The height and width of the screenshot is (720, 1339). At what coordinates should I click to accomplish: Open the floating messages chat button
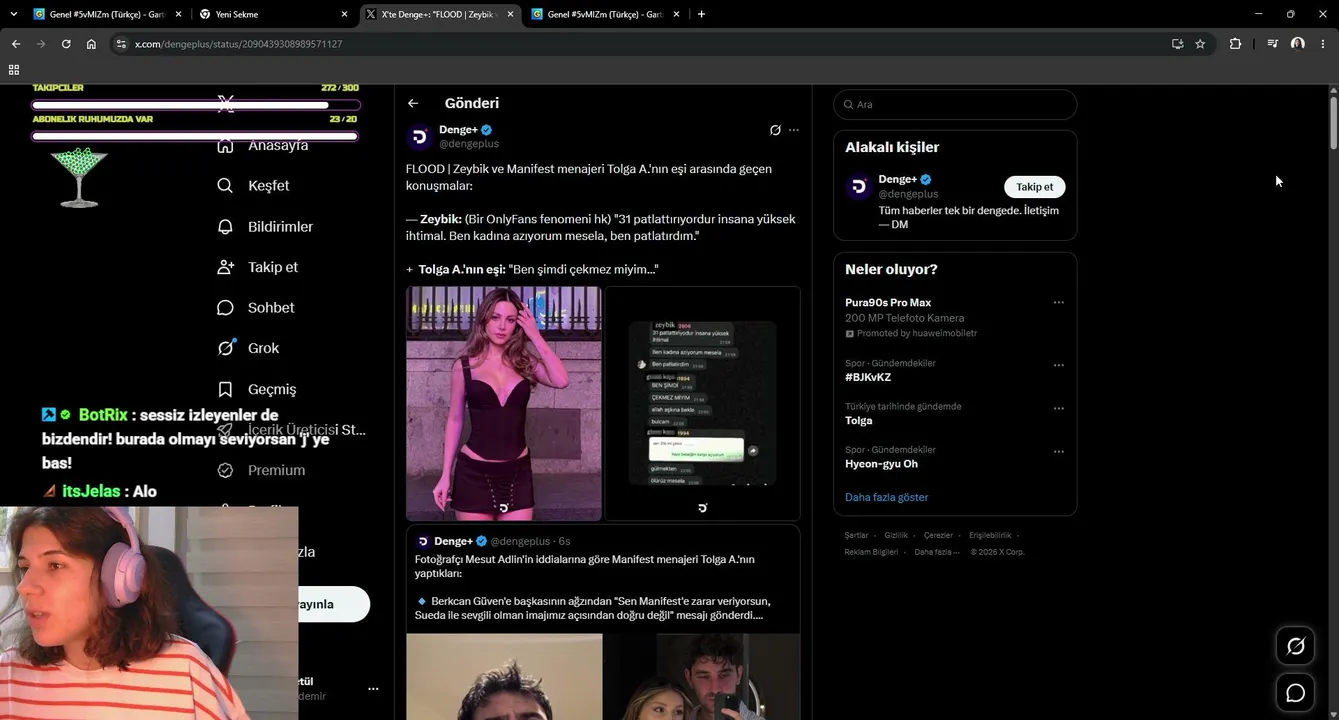[x=1295, y=693]
